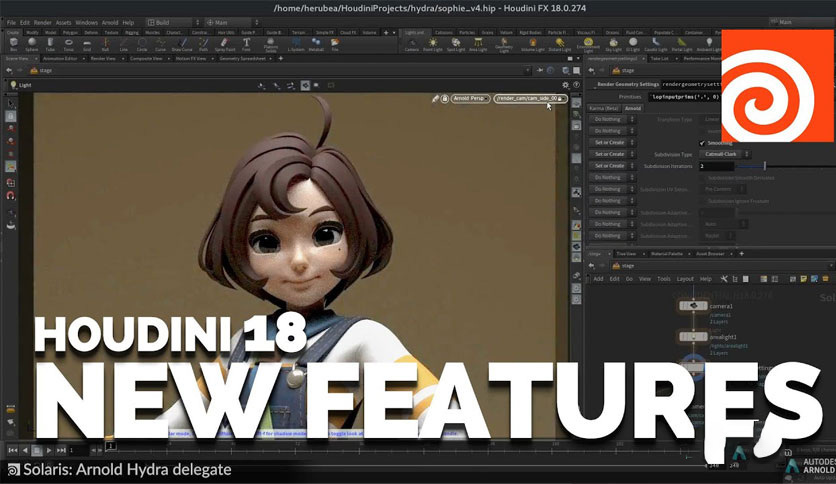This screenshot has width=836, height=484.
Task: Open the Layout menu in network editor
Action: [684, 279]
